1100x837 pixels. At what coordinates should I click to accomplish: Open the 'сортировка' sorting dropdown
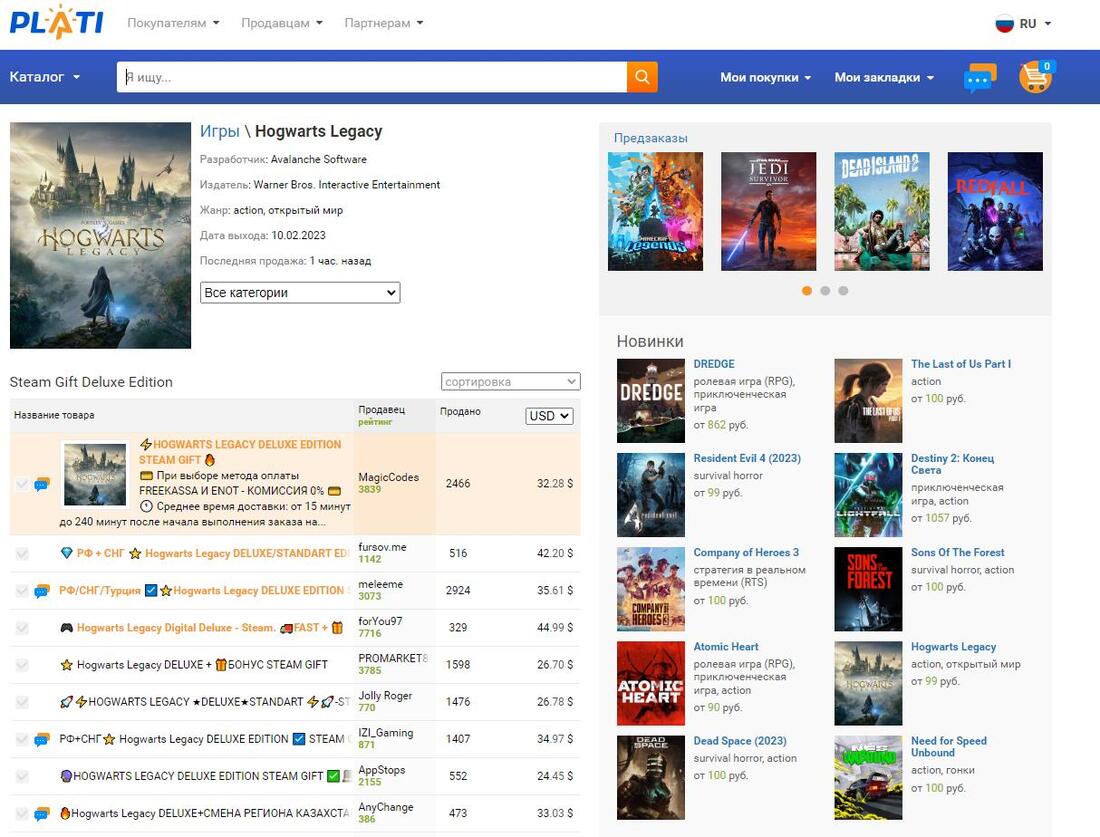pyautogui.click(x=510, y=381)
